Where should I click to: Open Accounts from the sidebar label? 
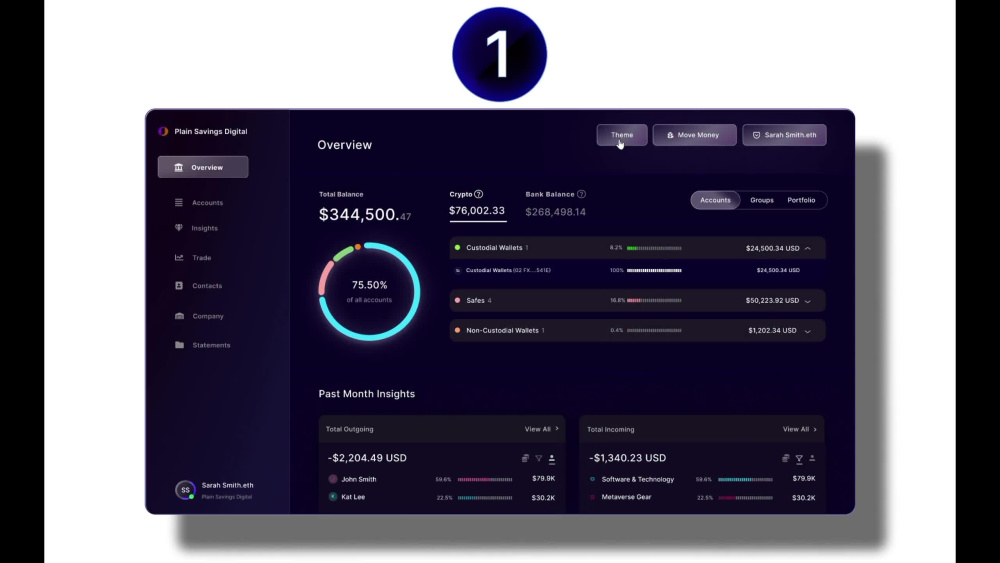pos(207,203)
